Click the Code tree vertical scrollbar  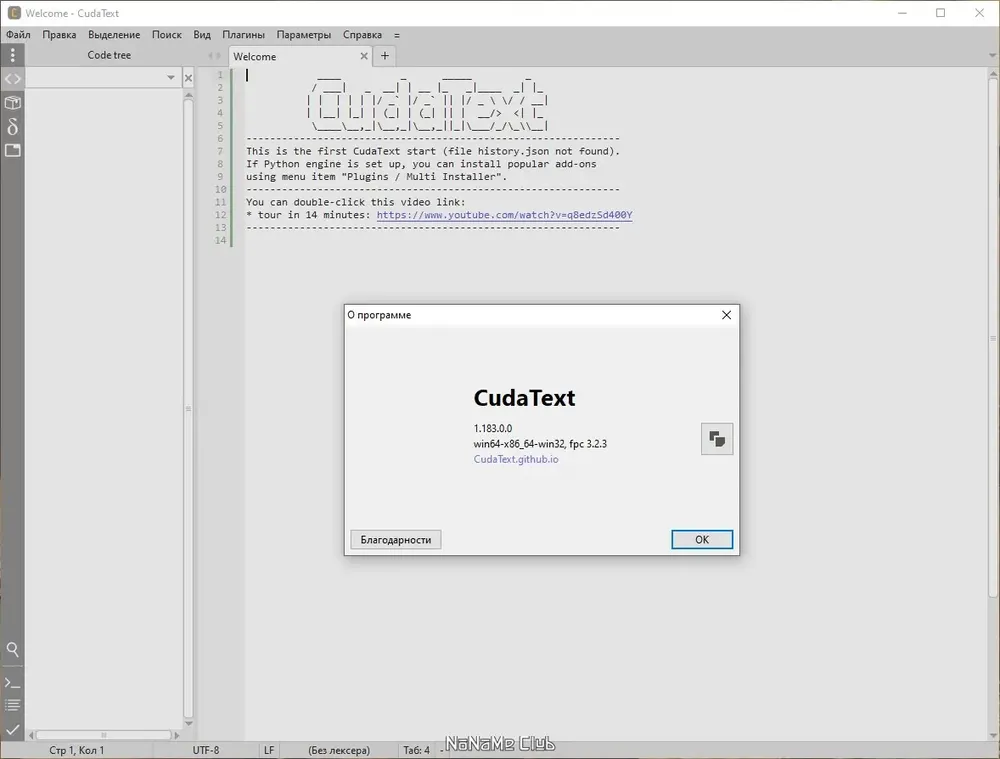click(x=188, y=408)
